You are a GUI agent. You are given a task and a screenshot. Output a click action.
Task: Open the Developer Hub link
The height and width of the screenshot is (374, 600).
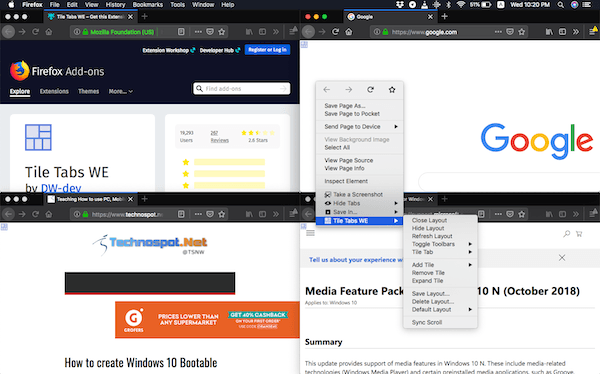(220, 50)
